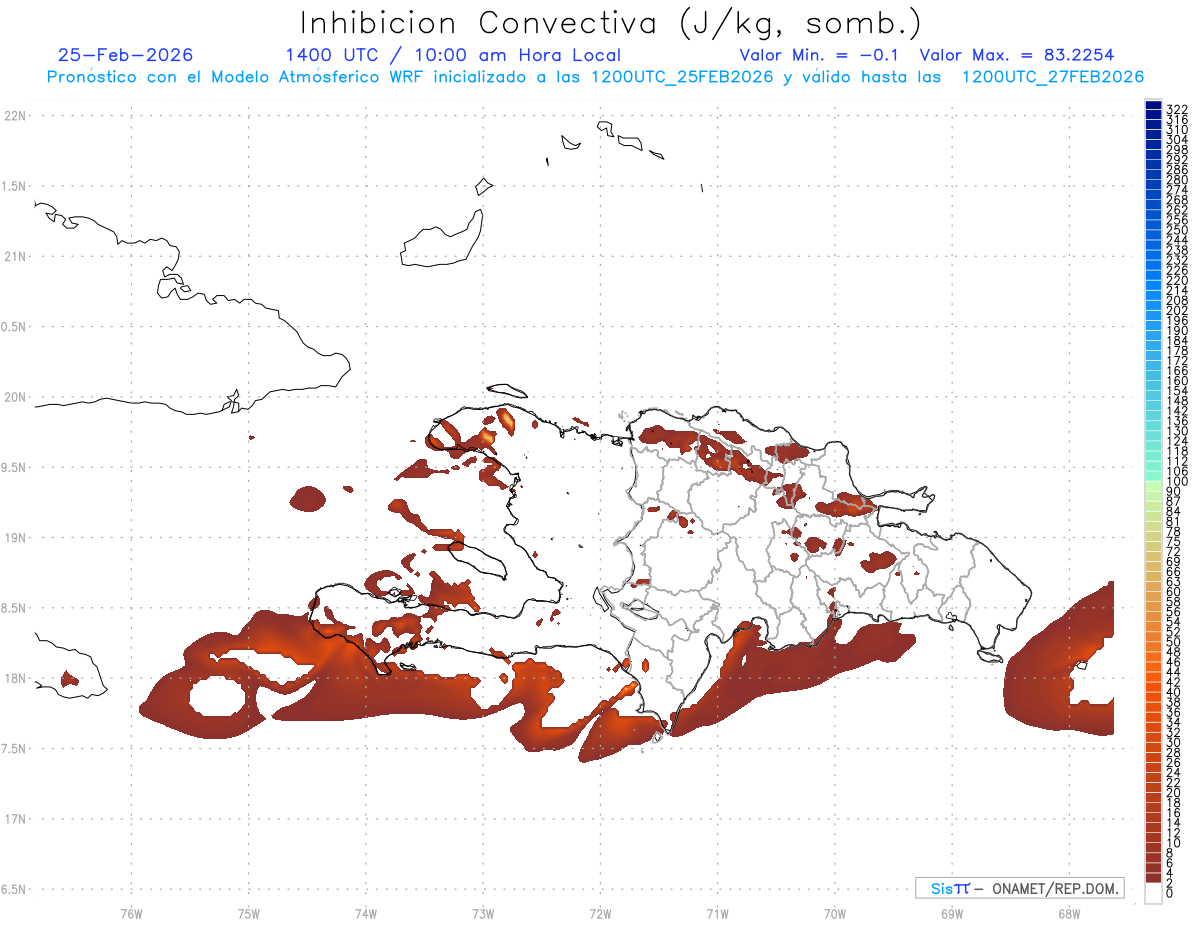Image resolution: width=1200 pixels, height=927 pixels.
Task: Click the '100' value on the color scale
Action: 1176,481
